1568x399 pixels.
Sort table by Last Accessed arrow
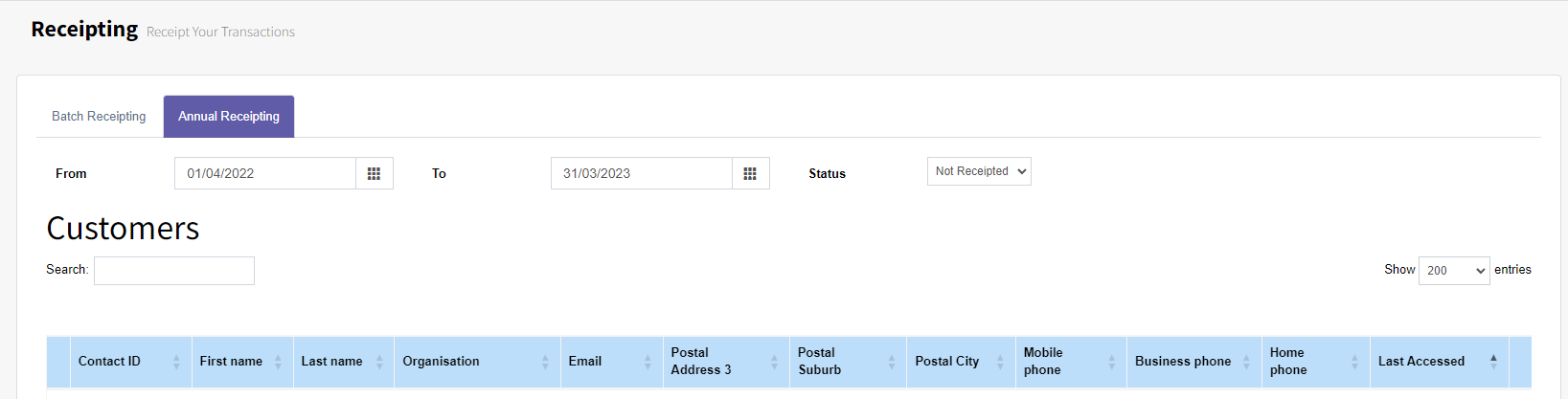[x=1493, y=362]
